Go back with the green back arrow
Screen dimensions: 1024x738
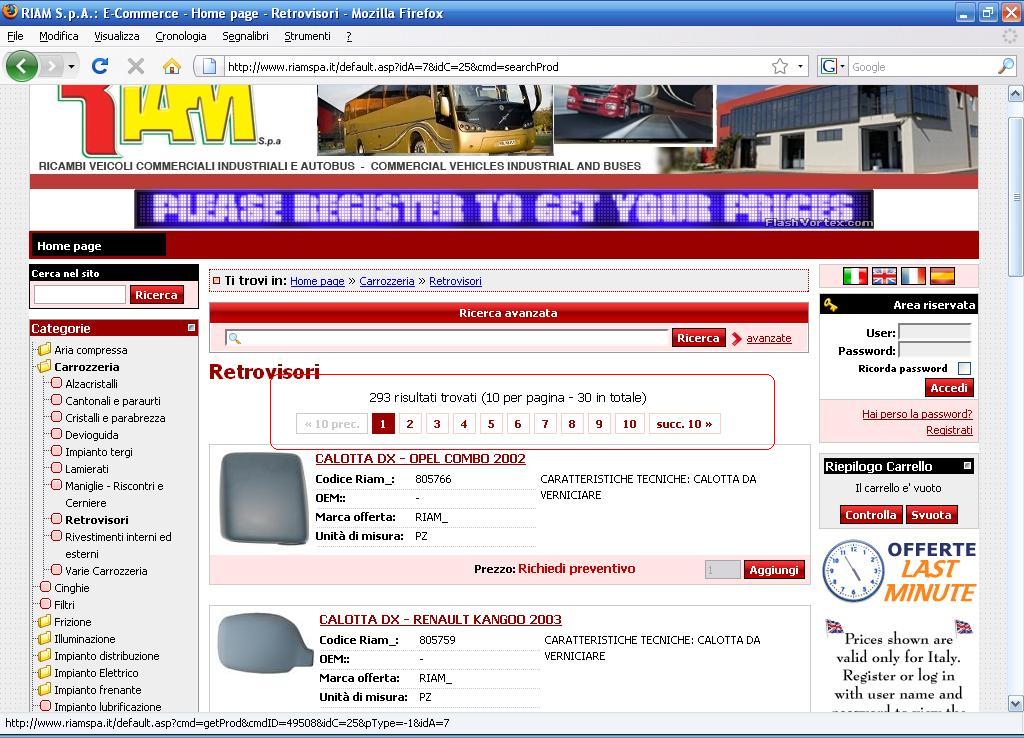22,66
